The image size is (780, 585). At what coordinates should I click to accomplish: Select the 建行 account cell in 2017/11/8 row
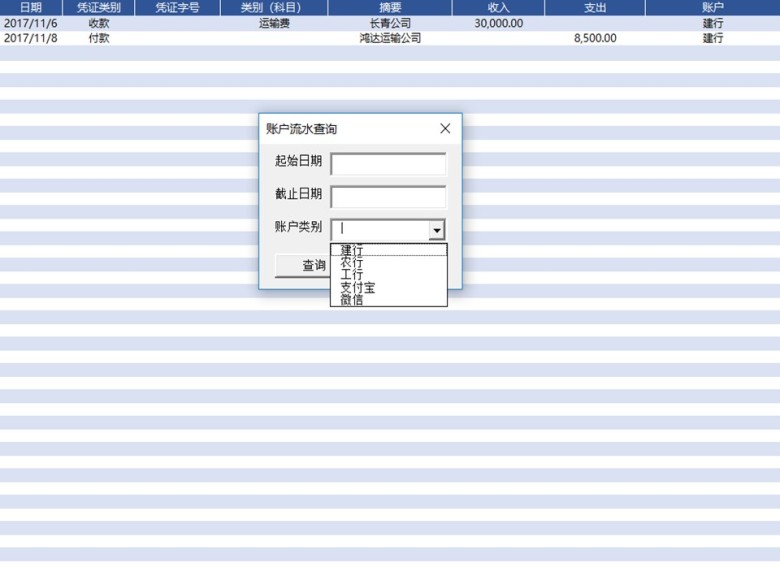click(713, 38)
